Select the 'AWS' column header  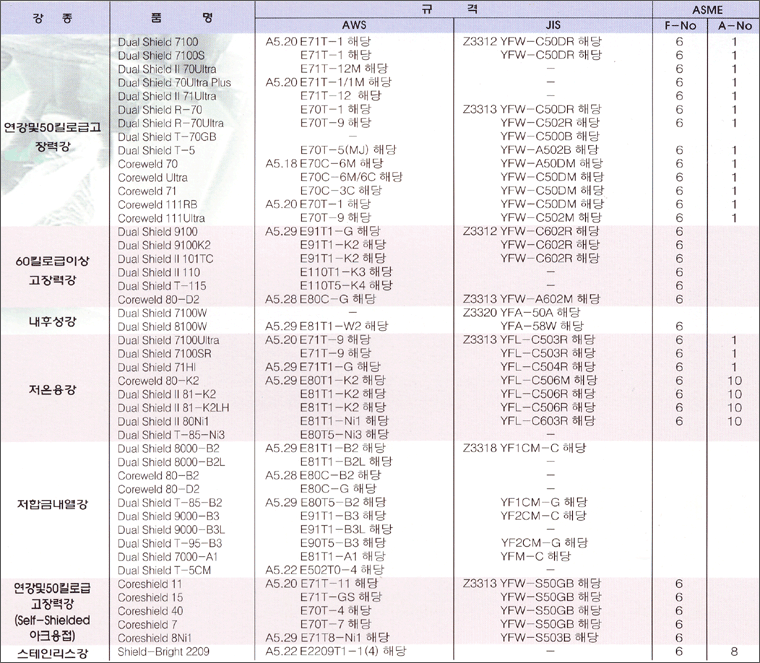tap(354, 25)
